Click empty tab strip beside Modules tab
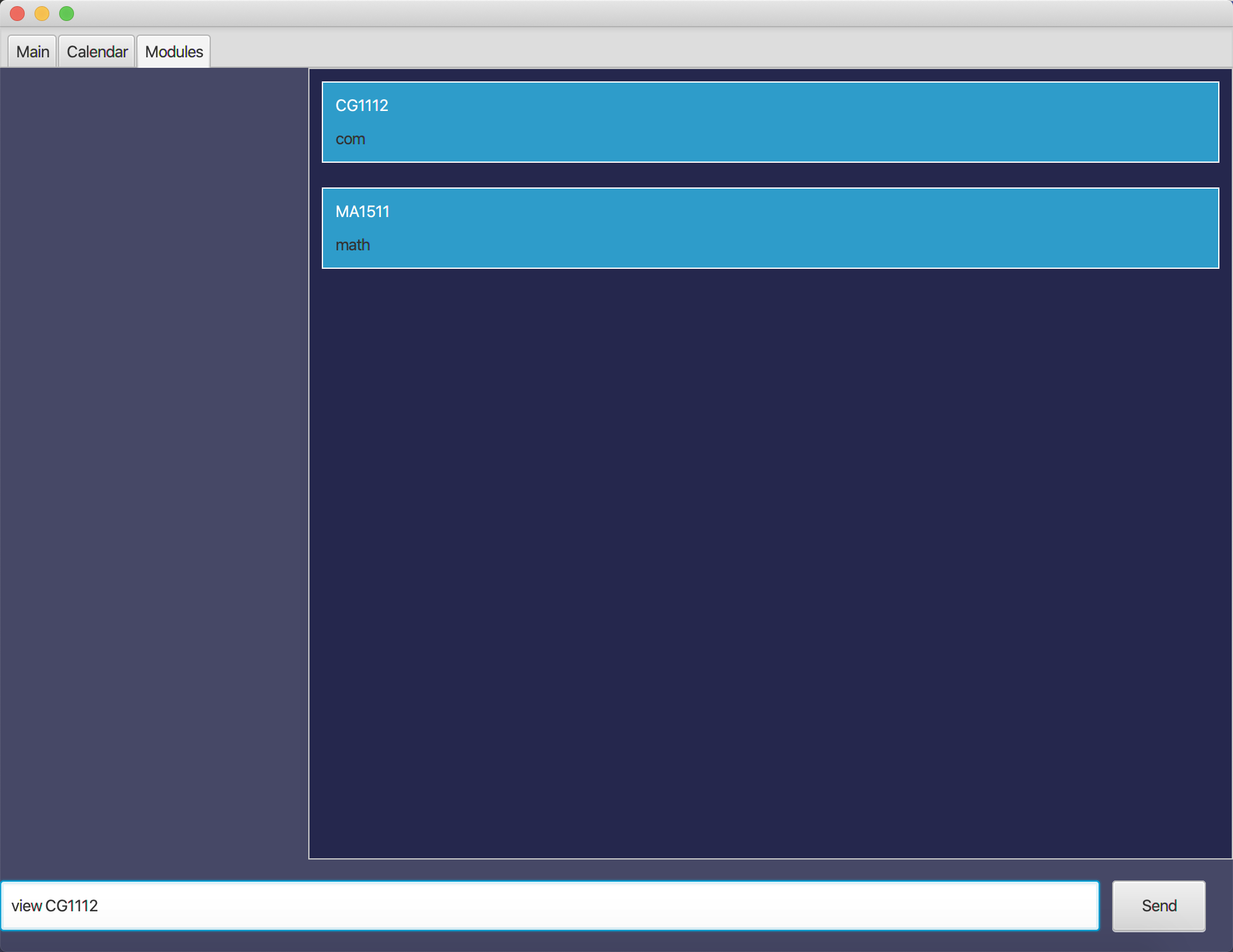The width and height of the screenshot is (1233, 952). [678, 49]
